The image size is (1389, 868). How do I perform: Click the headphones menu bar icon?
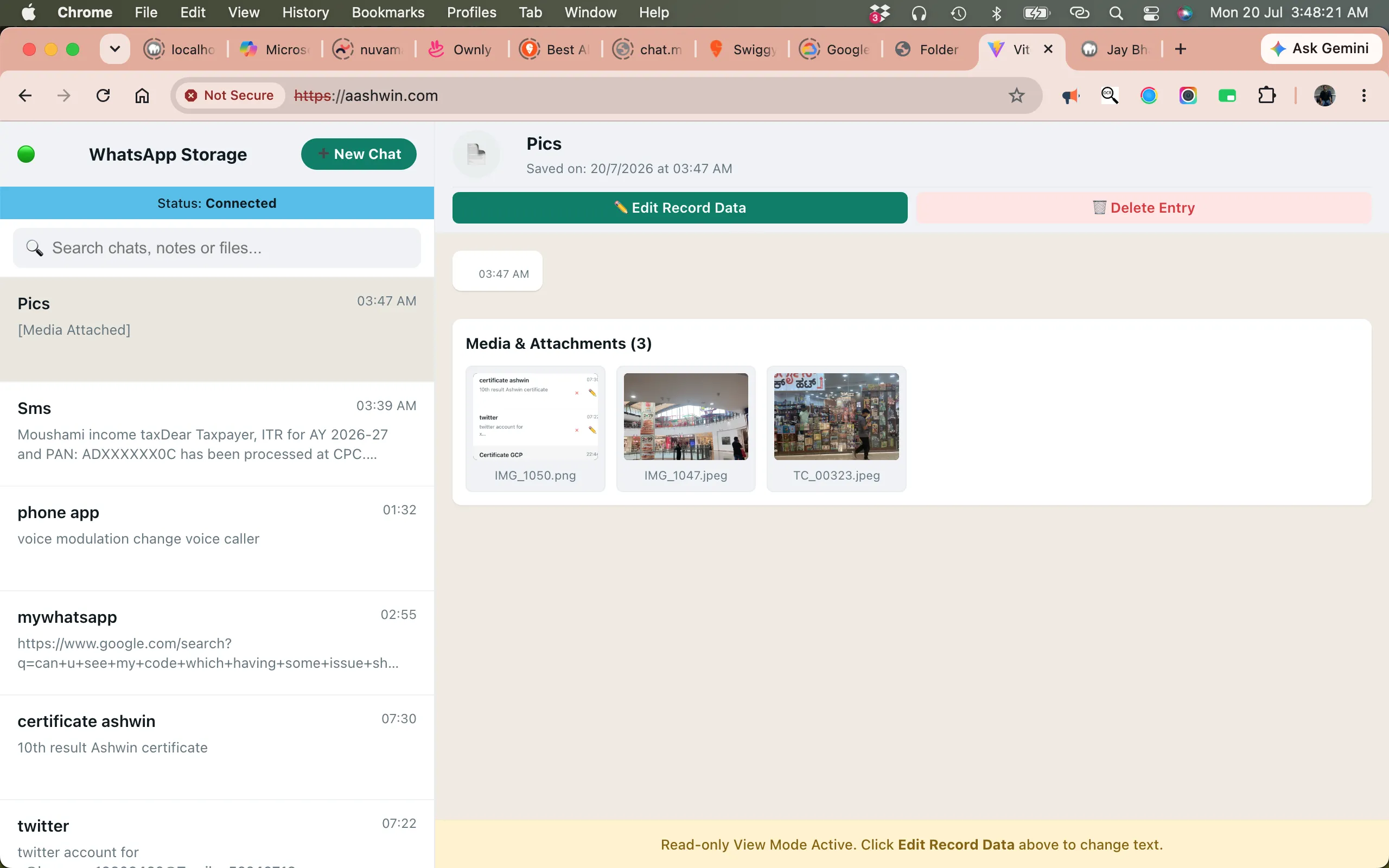click(x=919, y=12)
